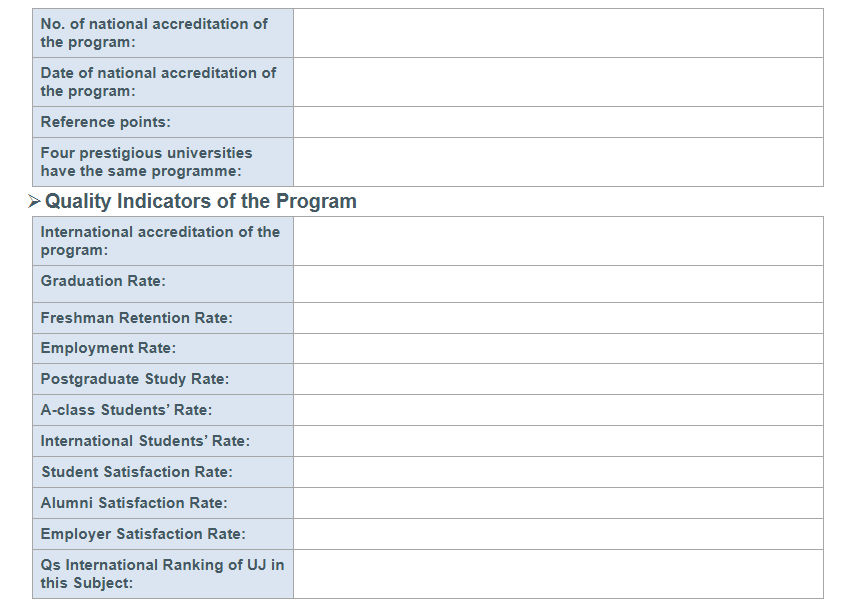Click the Employment Rate label text
The height and width of the screenshot is (604, 857).
(108, 348)
